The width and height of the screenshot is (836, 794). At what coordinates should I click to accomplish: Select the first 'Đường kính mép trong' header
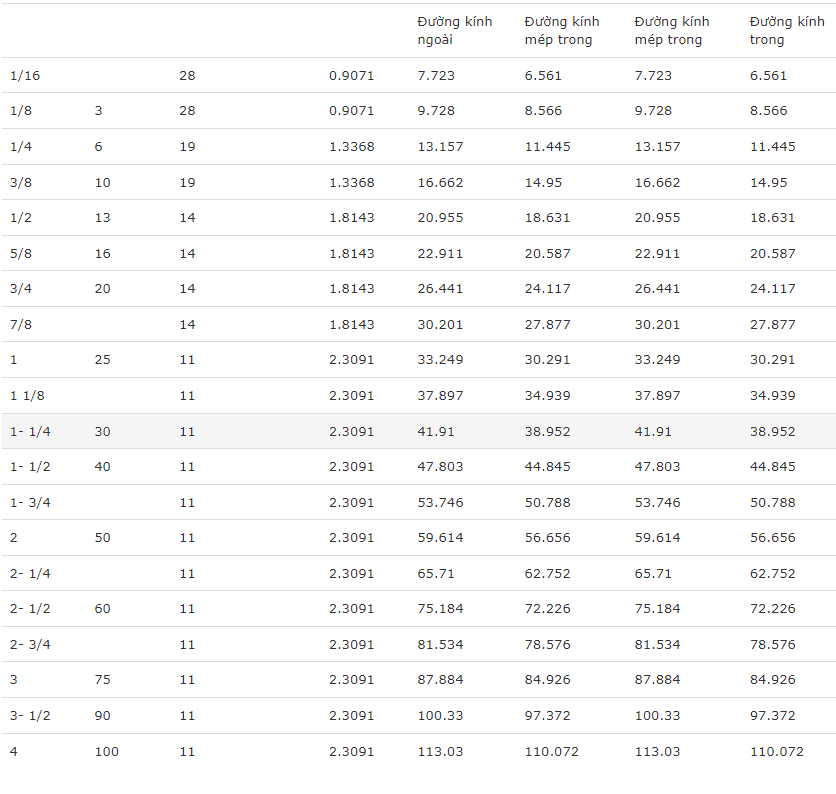[x=562, y=30]
